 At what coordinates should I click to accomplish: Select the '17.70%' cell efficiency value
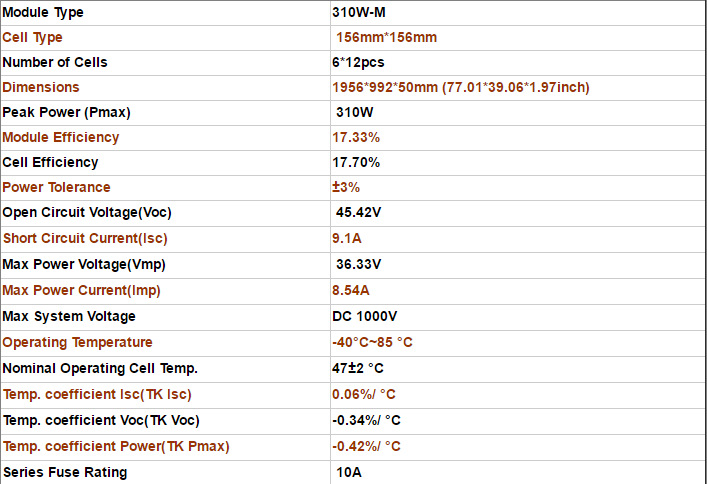pos(356,162)
